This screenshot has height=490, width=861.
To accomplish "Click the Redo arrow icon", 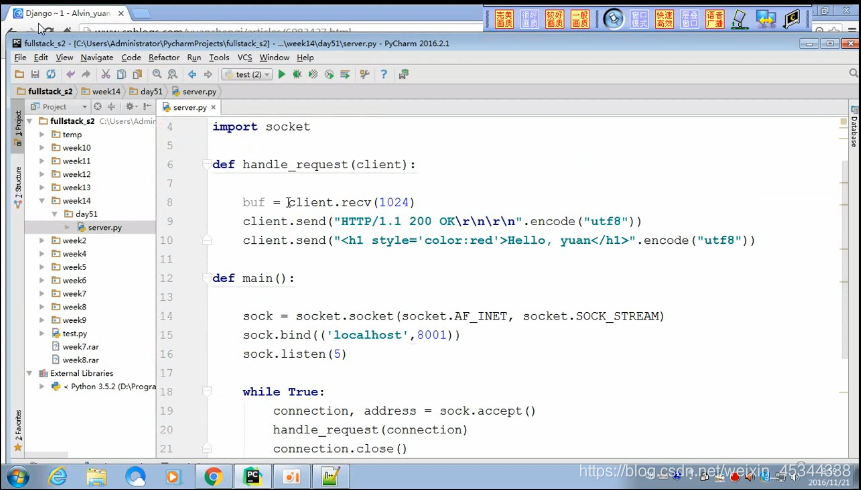I will [x=86, y=74].
